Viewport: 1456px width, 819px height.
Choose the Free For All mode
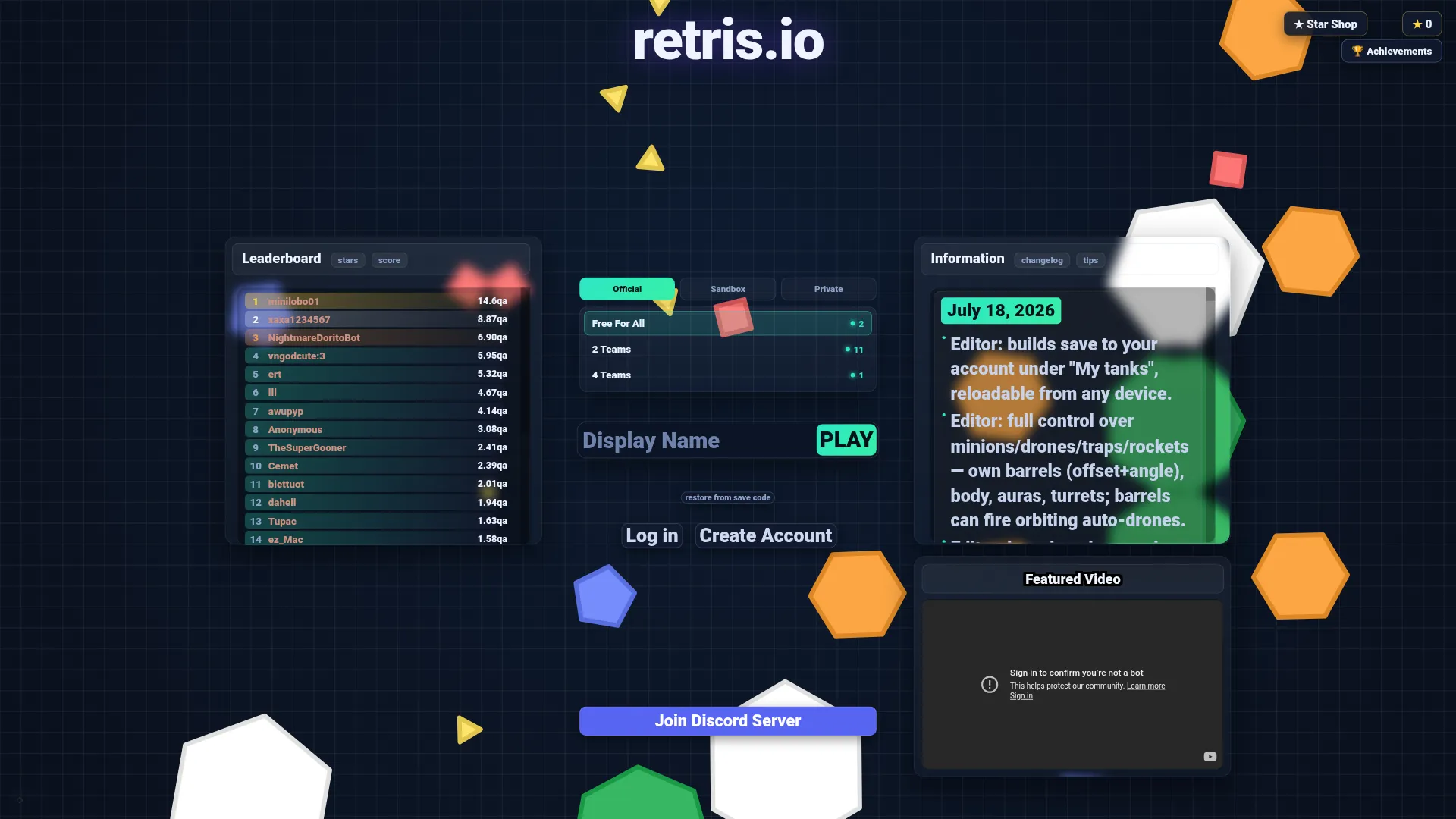click(727, 323)
